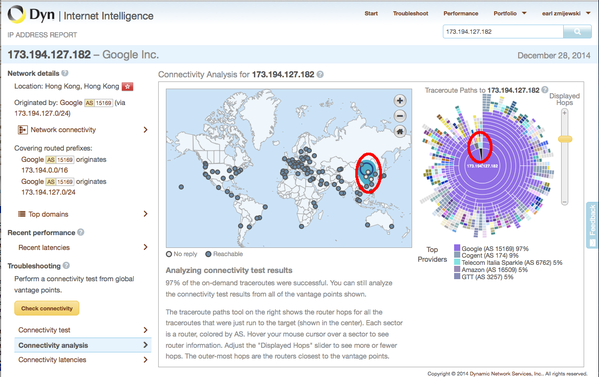Image resolution: width=599 pixels, height=377 pixels.
Task: Click the Google (AS 15169) purple legend swatch
Action: coord(457,248)
